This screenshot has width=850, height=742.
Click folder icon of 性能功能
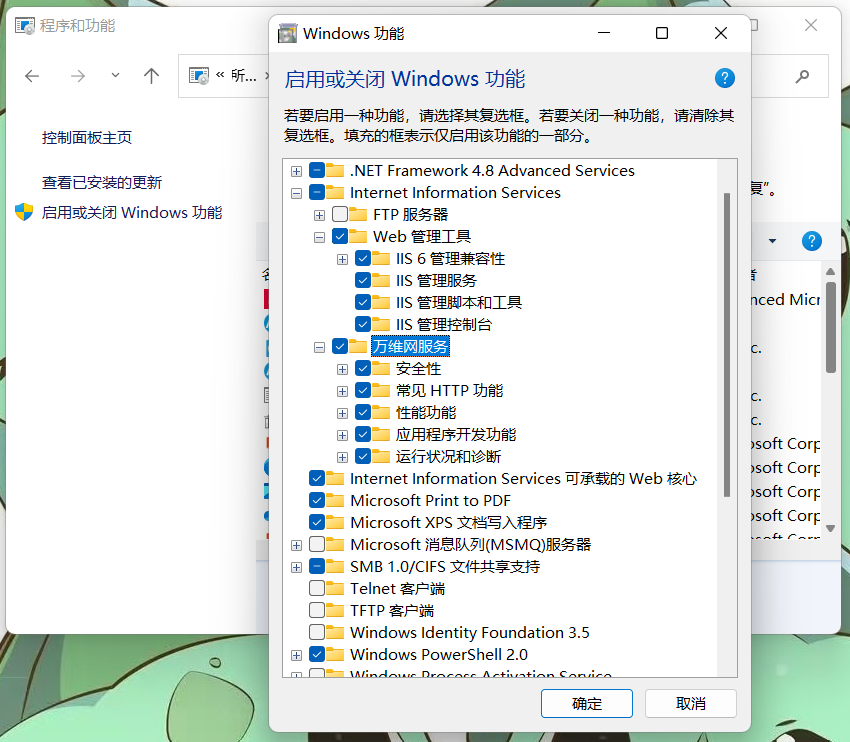(x=381, y=412)
